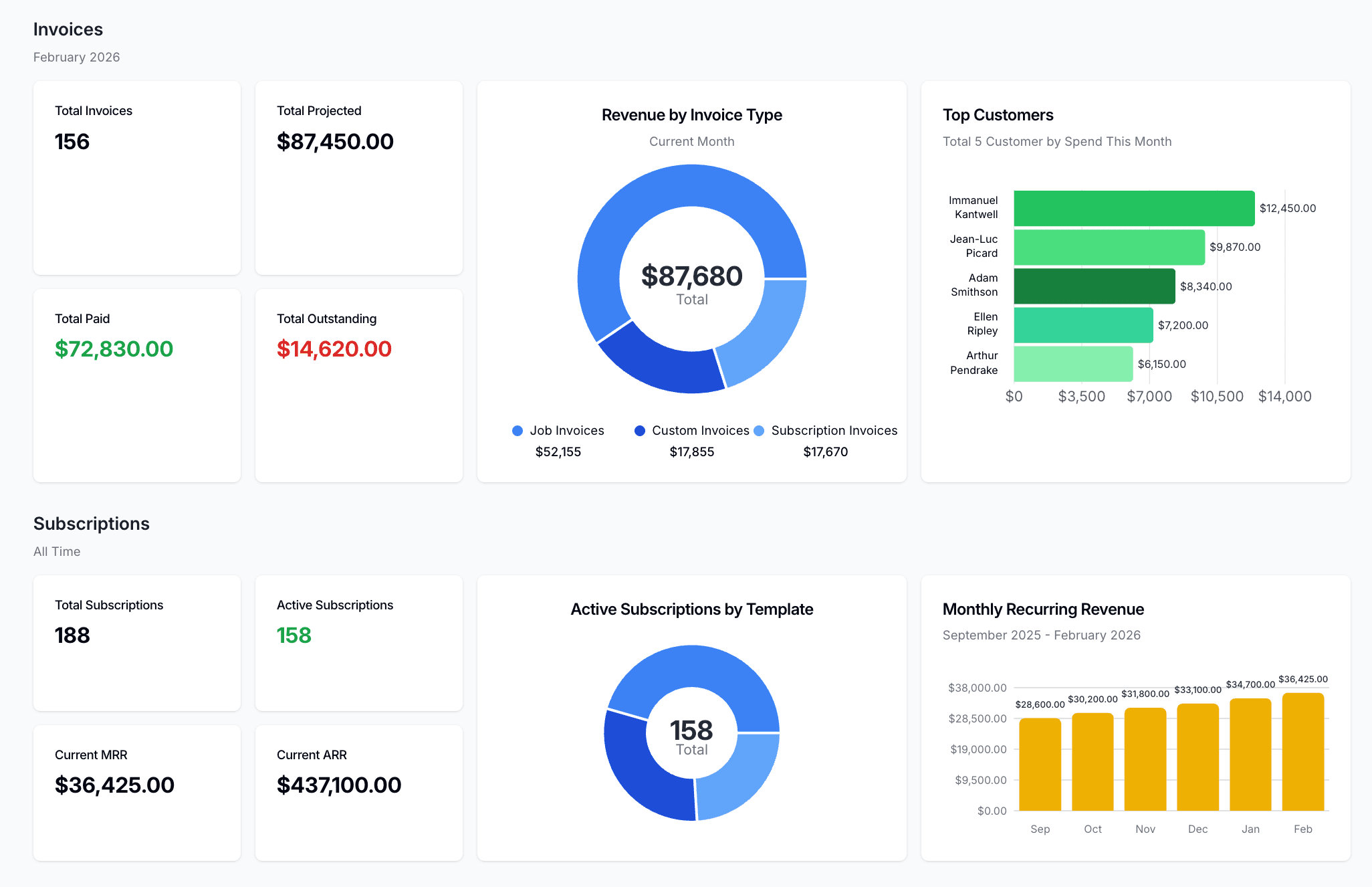
Task: Click the $87,680 donut center total
Action: (691, 277)
